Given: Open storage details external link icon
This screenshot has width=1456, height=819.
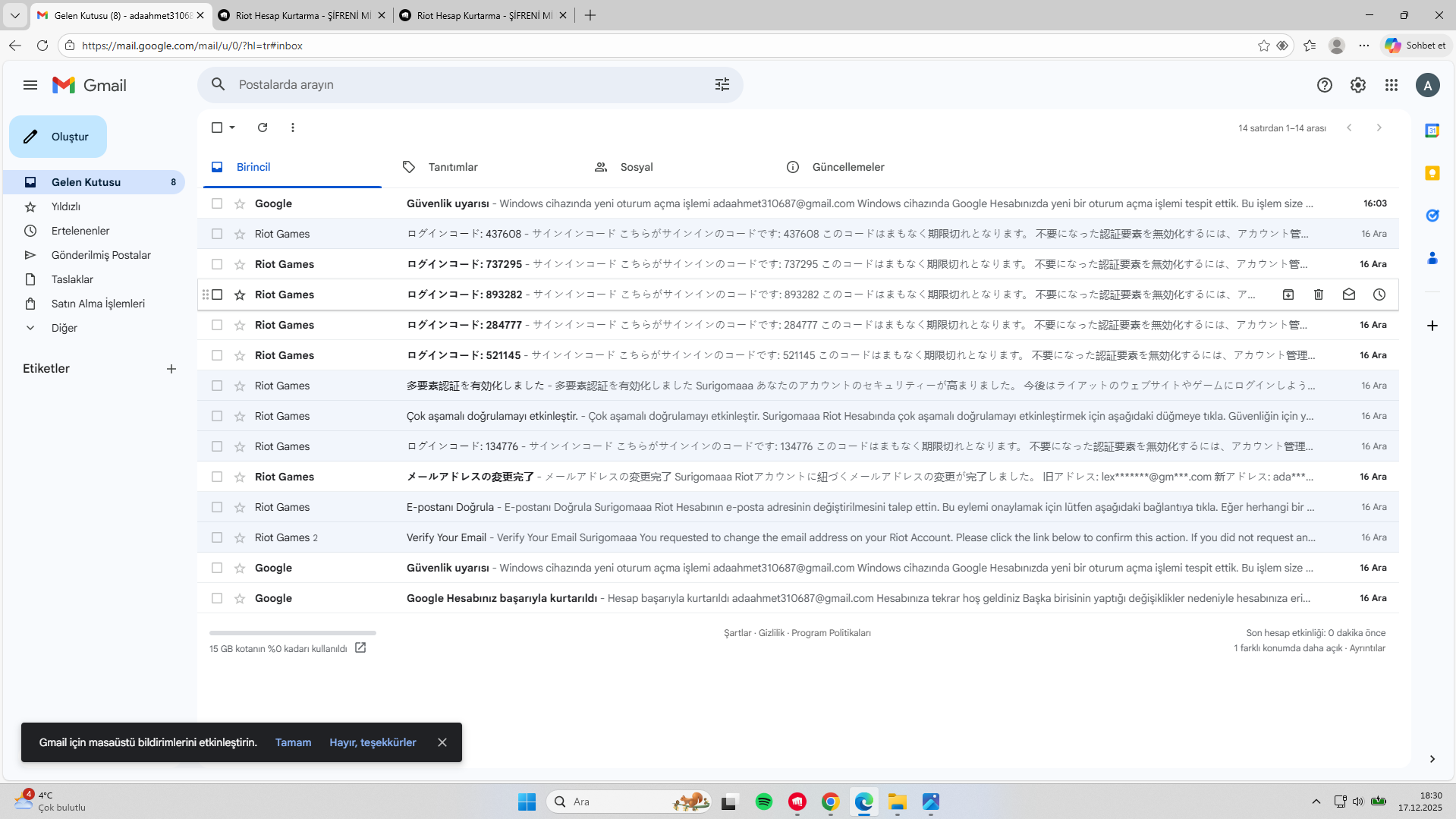Looking at the screenshot, I should click(360, 648).
